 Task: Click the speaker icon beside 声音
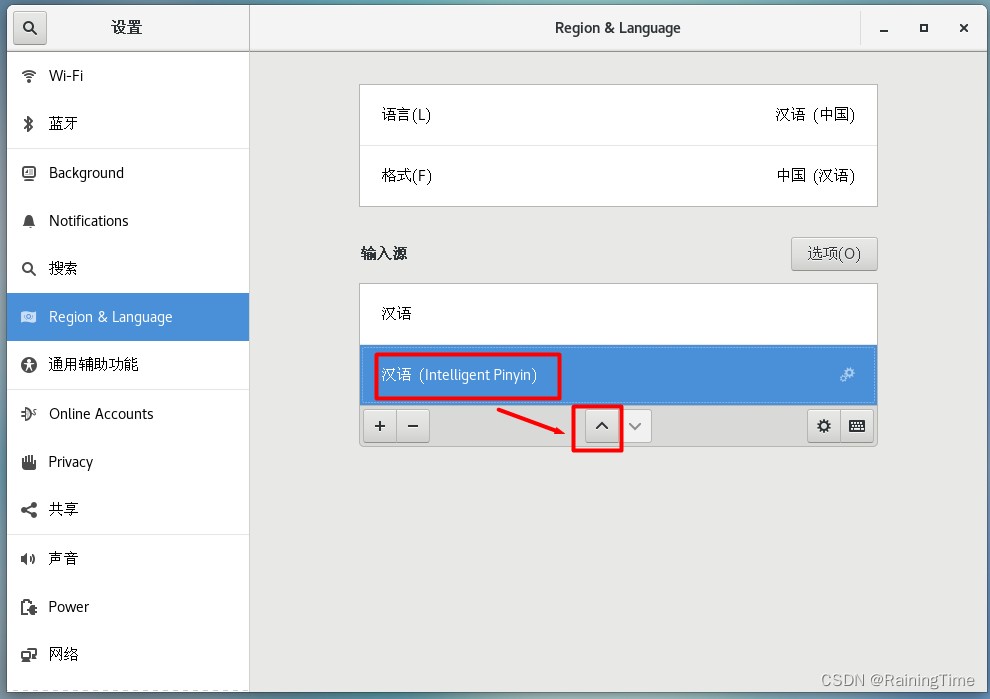pos(28,559)
